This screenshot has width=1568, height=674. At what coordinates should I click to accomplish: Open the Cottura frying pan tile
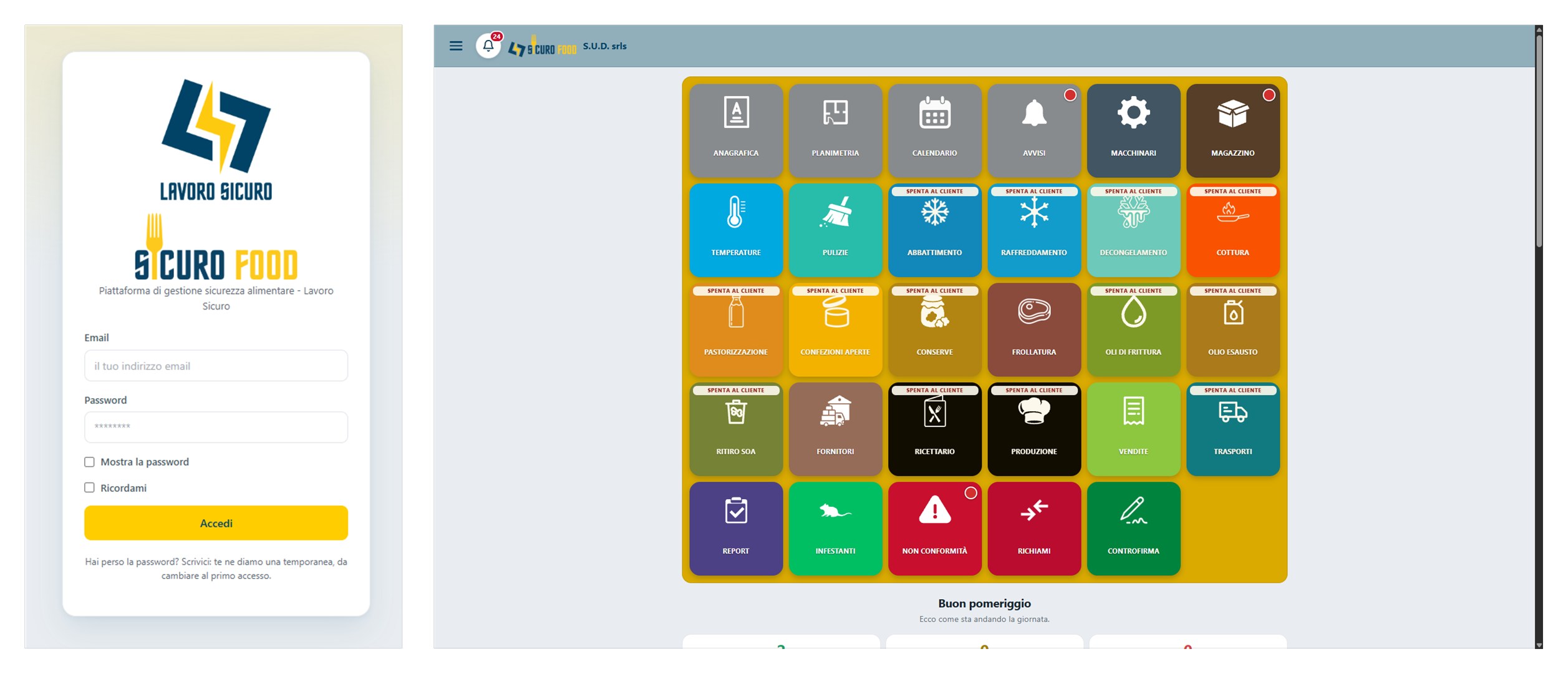[1233, 230]
